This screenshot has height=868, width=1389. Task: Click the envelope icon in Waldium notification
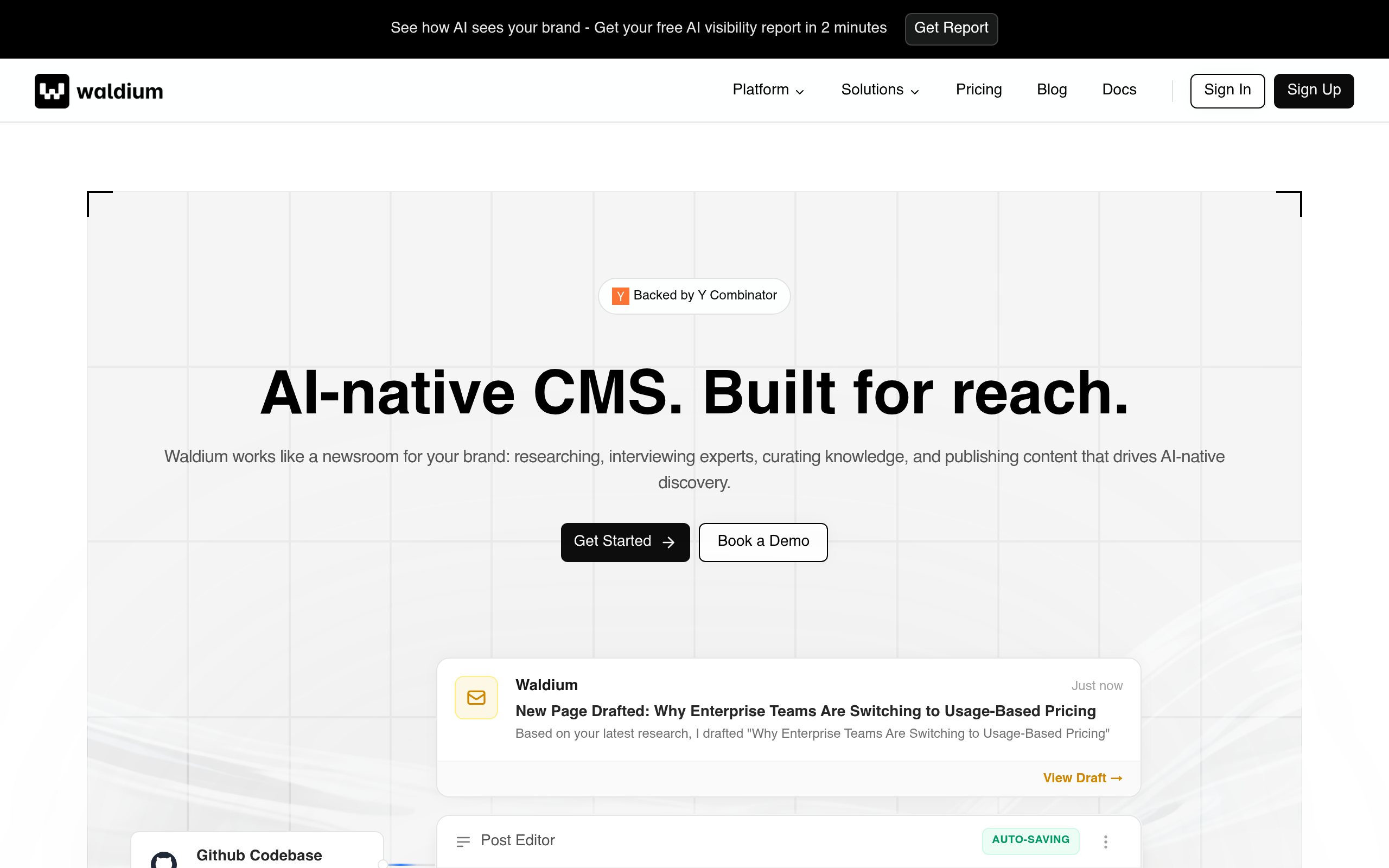pyautogui.click(x=476, y=698)
